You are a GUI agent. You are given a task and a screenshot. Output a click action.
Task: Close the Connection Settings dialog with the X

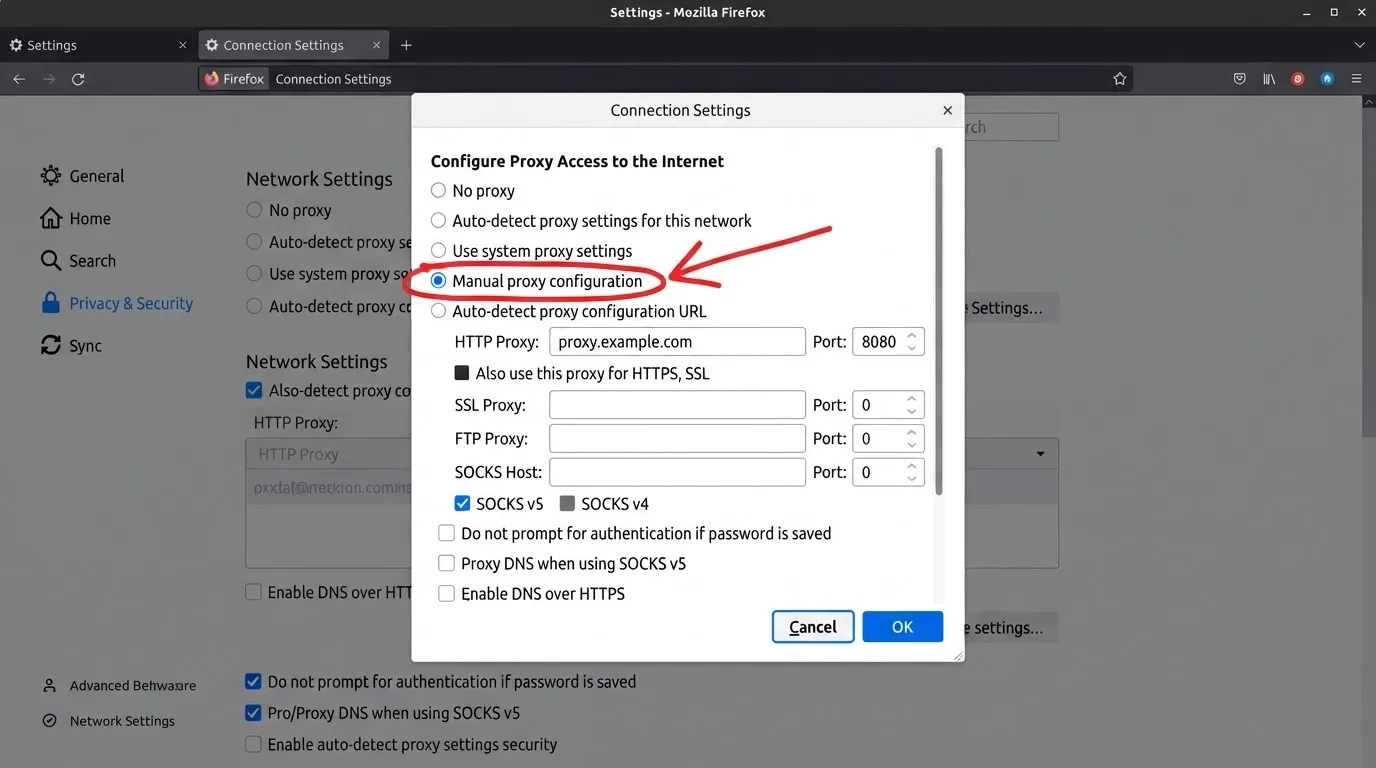coord(948,110)
